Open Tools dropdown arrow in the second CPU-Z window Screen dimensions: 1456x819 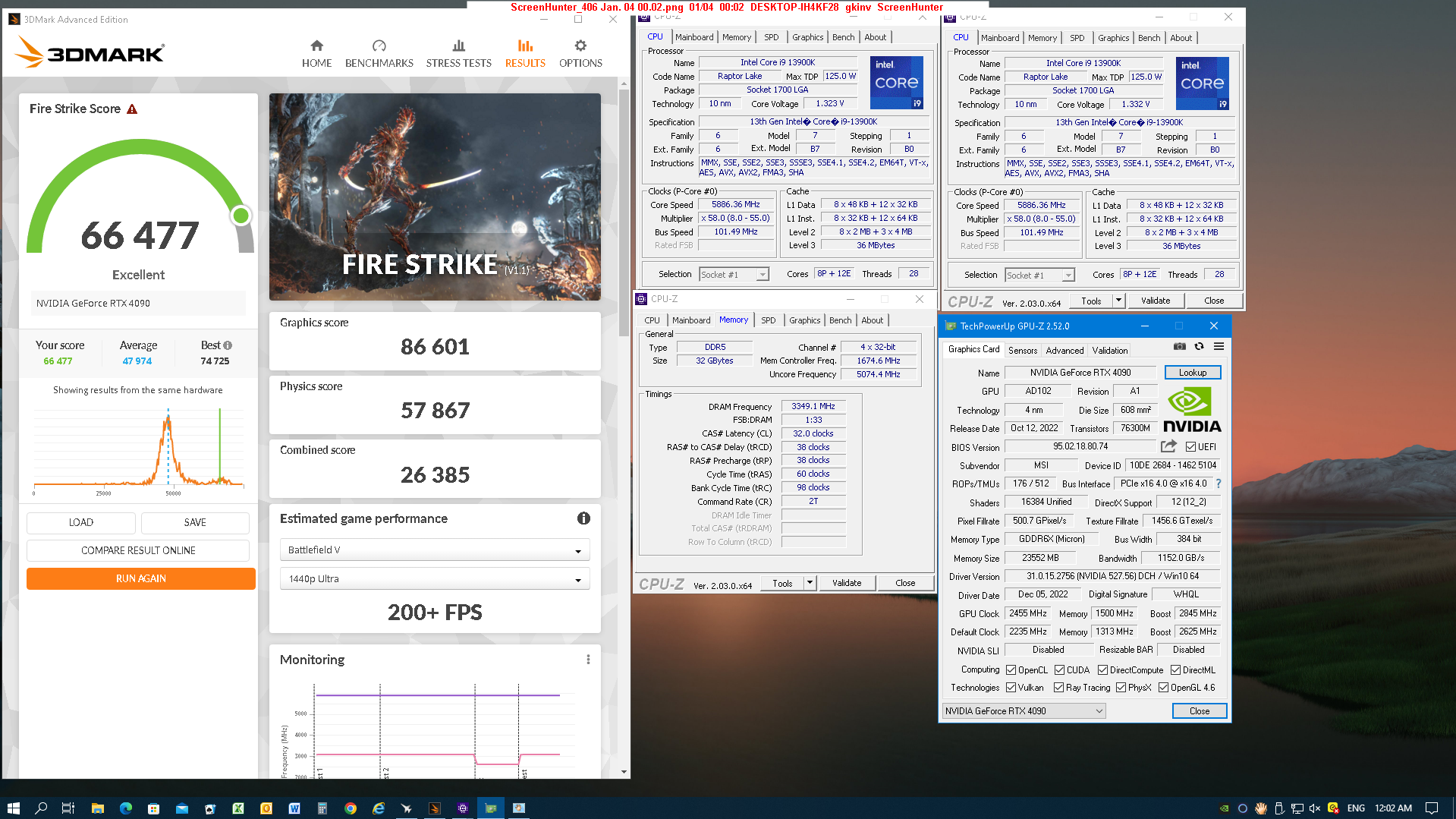coord(1118,301)
